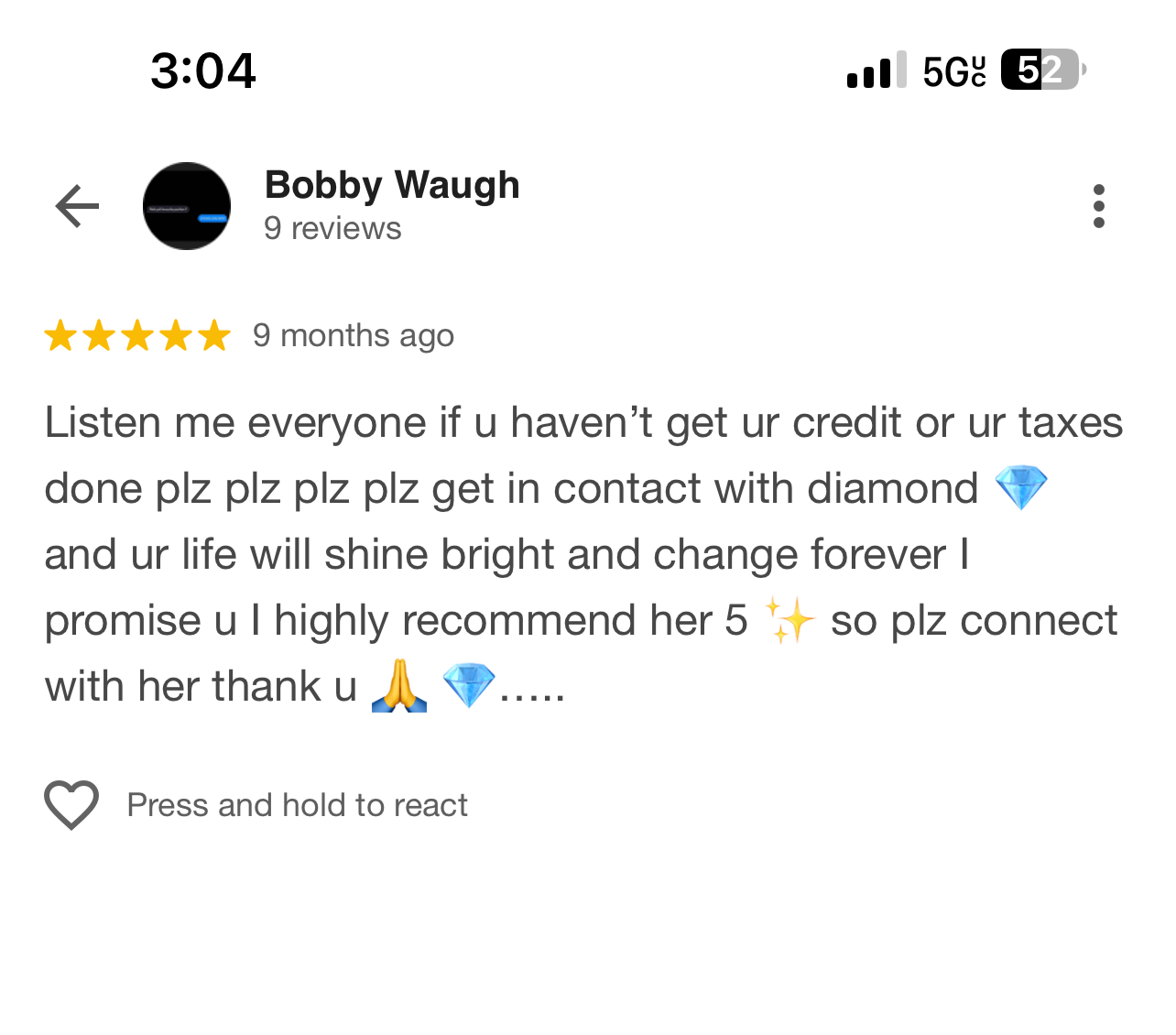The image size is (1176, 1035).
Task: Open Bobby Waugh's profile picture
Action: [187, 206]
